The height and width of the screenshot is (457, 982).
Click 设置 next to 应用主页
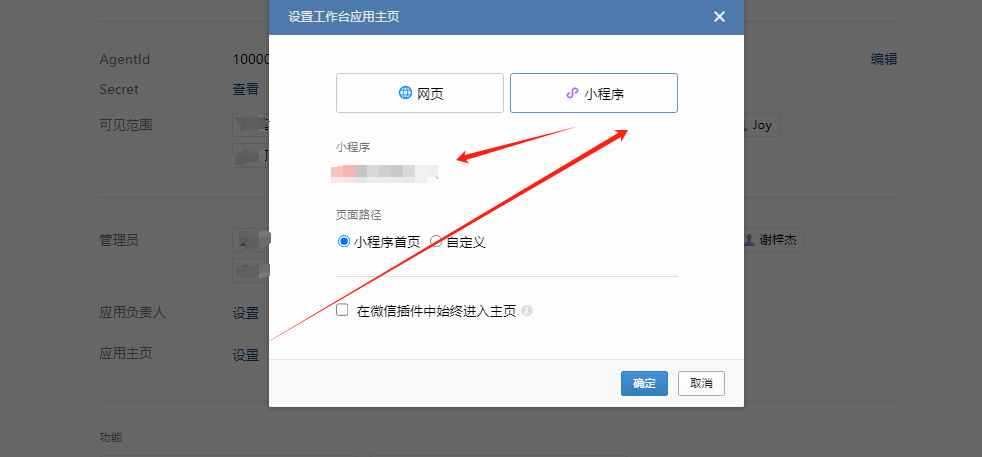pos(246,354)
